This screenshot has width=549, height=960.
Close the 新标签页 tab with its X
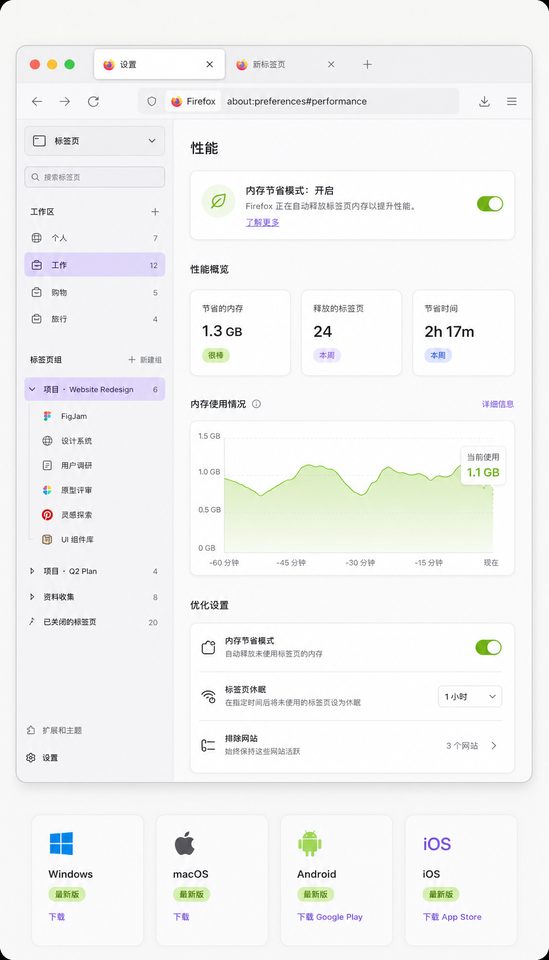pyautogui.click(x=331, y=64)
